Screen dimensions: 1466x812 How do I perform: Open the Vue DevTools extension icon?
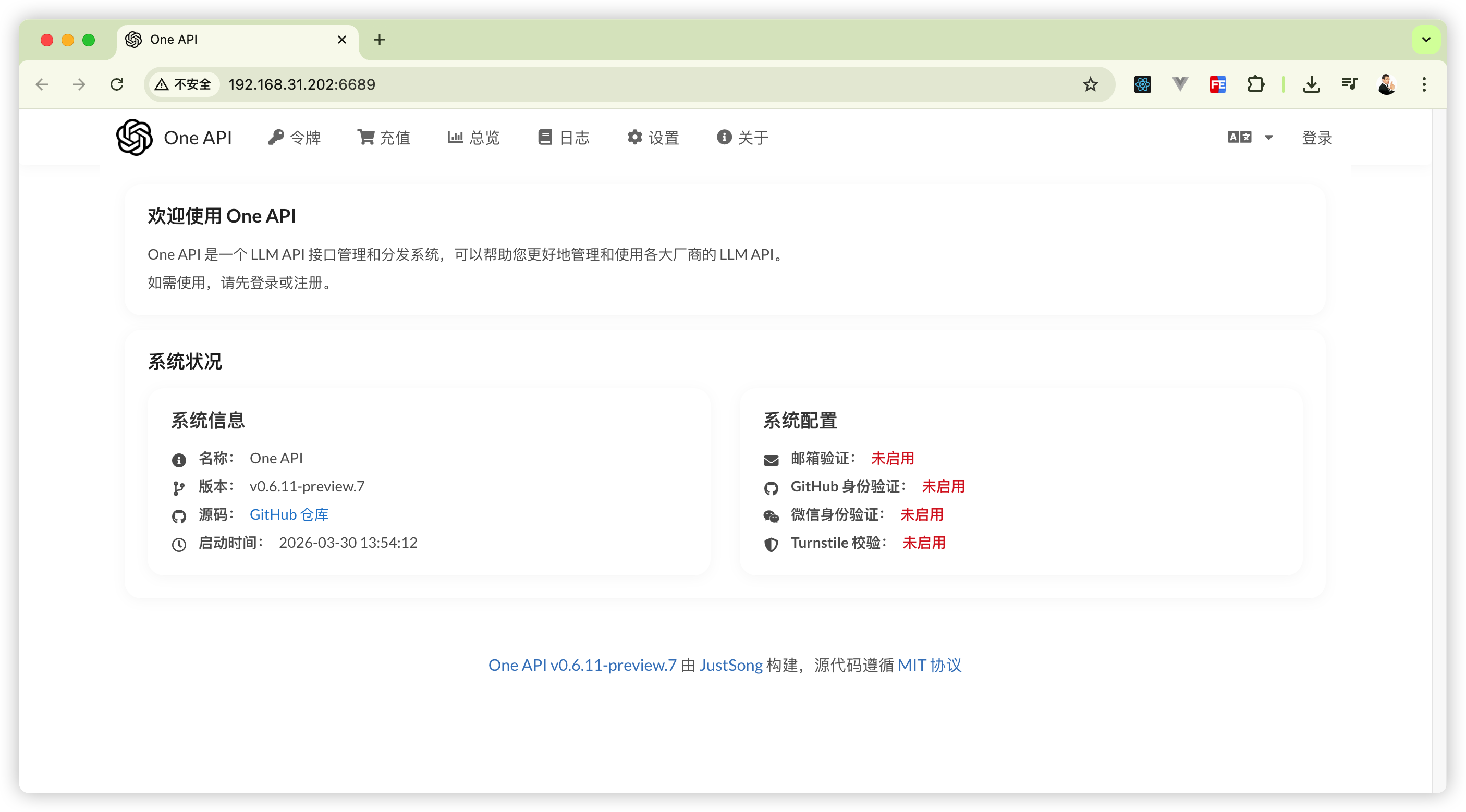tap(1180, 85)
